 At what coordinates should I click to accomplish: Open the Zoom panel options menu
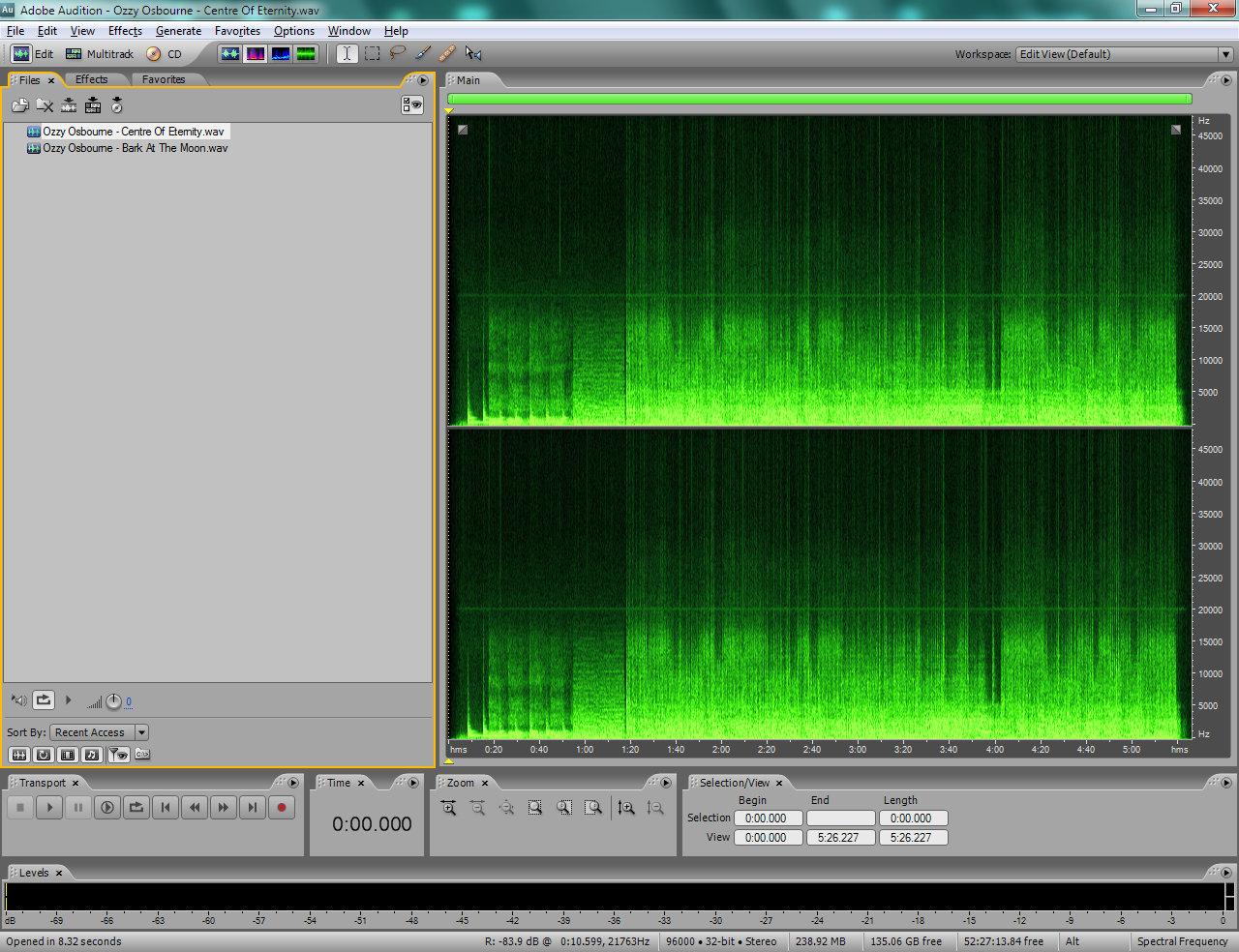click(665, 783)
